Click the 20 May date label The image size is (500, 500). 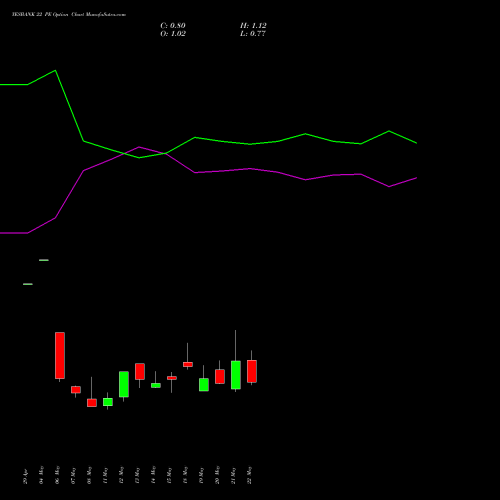tap(218, 475)
